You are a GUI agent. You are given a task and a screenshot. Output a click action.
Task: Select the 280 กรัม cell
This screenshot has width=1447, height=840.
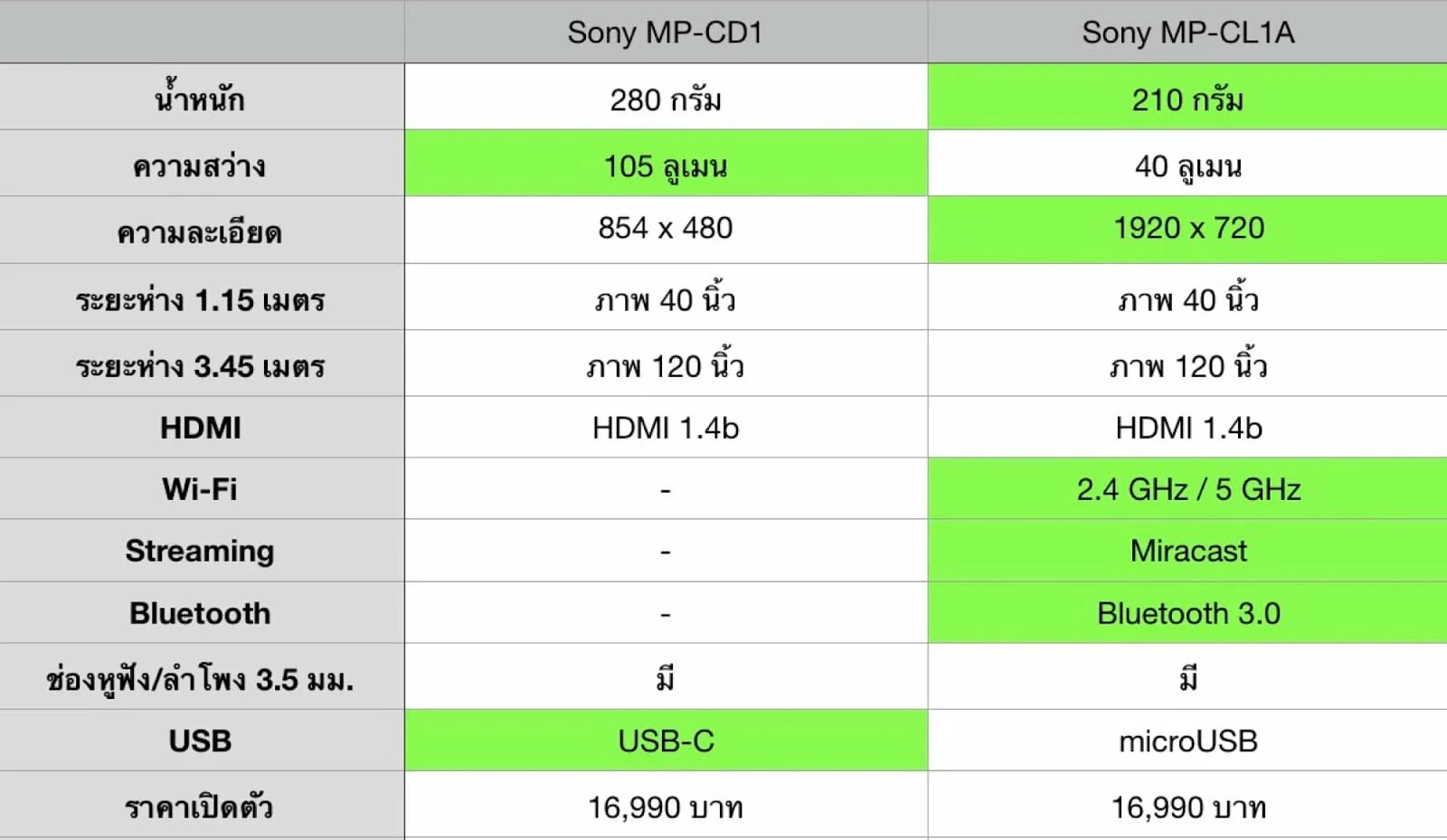(x=666, y=97)
